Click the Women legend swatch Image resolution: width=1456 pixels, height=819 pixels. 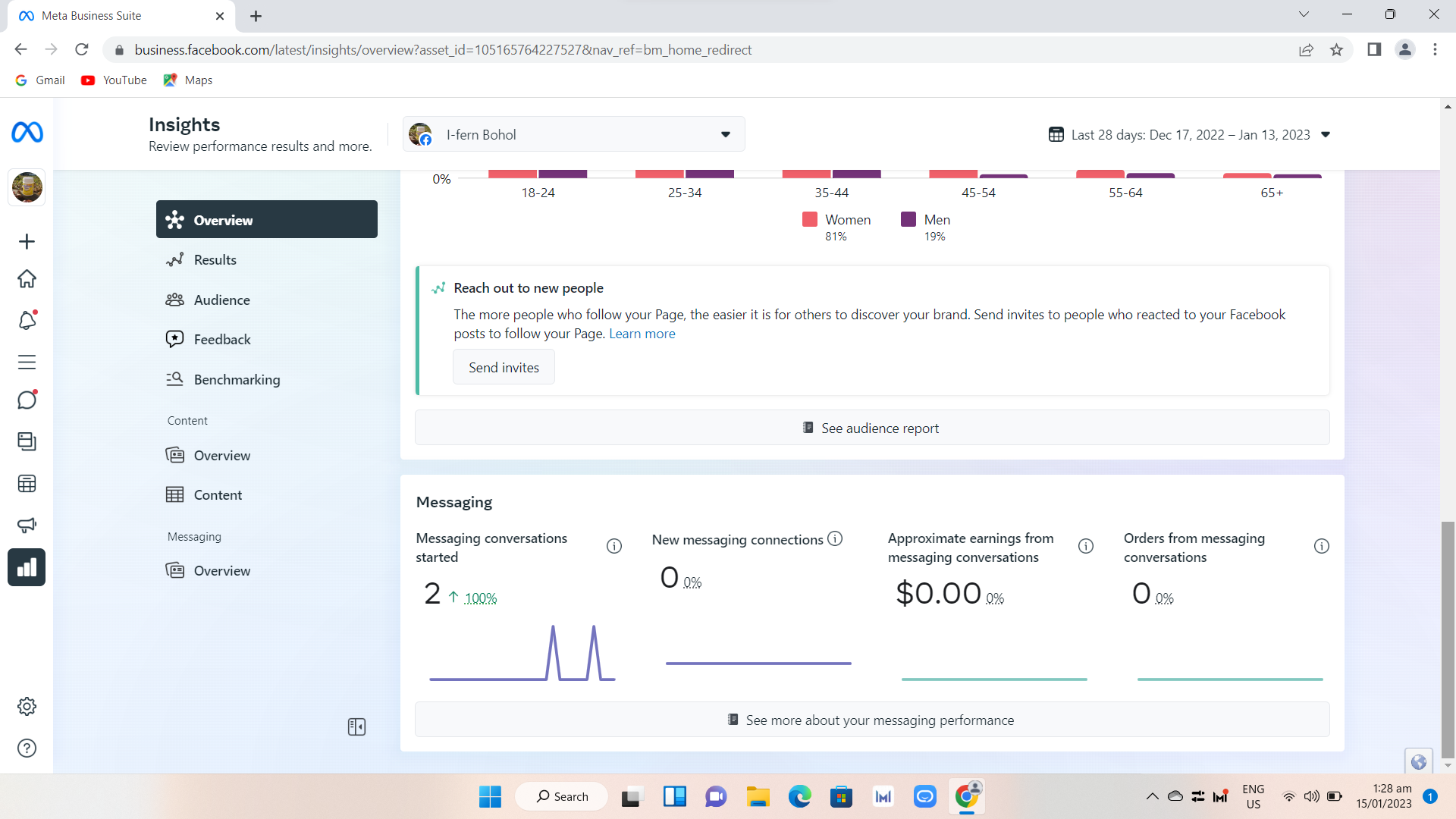pyautogui.click(x=810, y=219)
